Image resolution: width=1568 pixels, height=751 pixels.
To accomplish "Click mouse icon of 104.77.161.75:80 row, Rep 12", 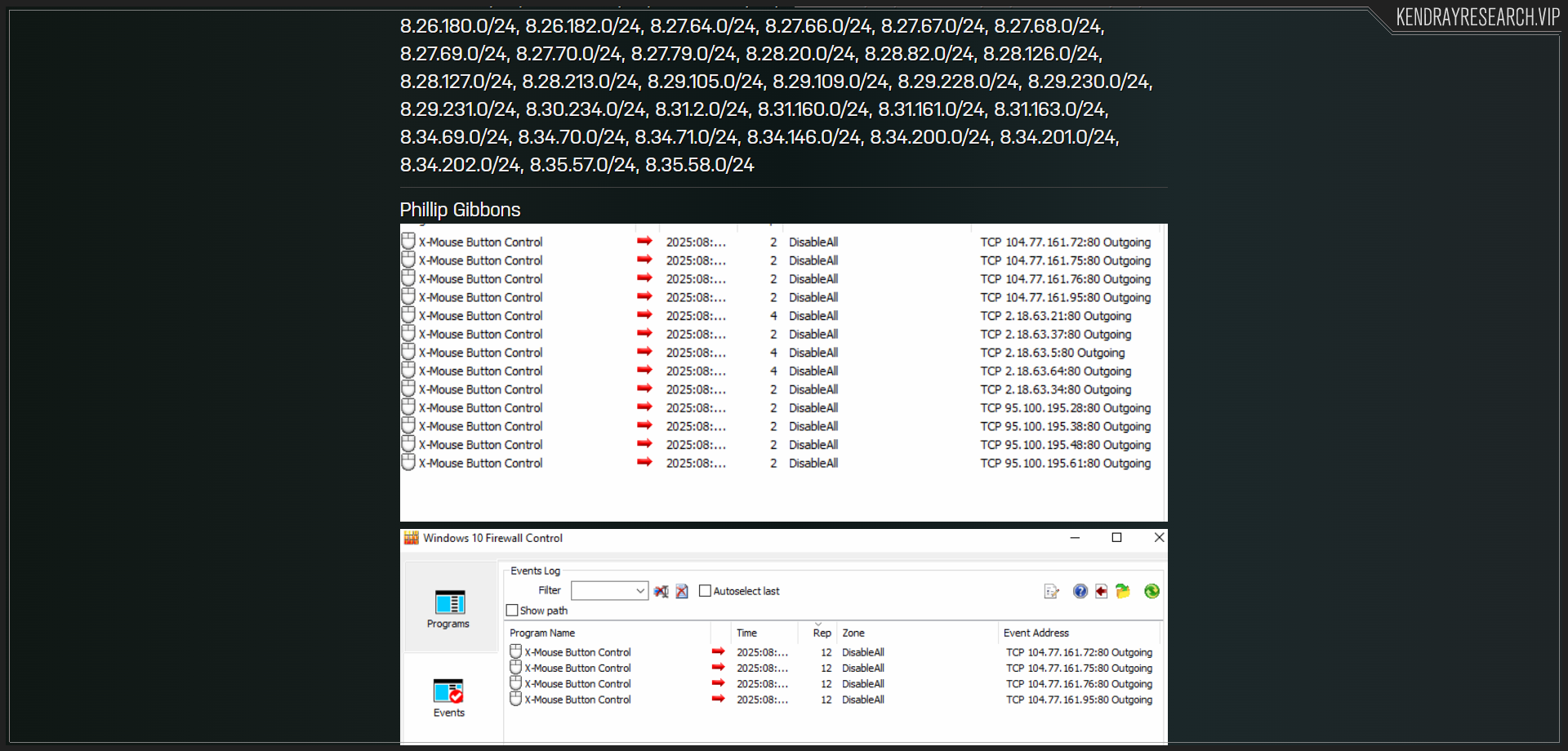I will tap(515, 667).
